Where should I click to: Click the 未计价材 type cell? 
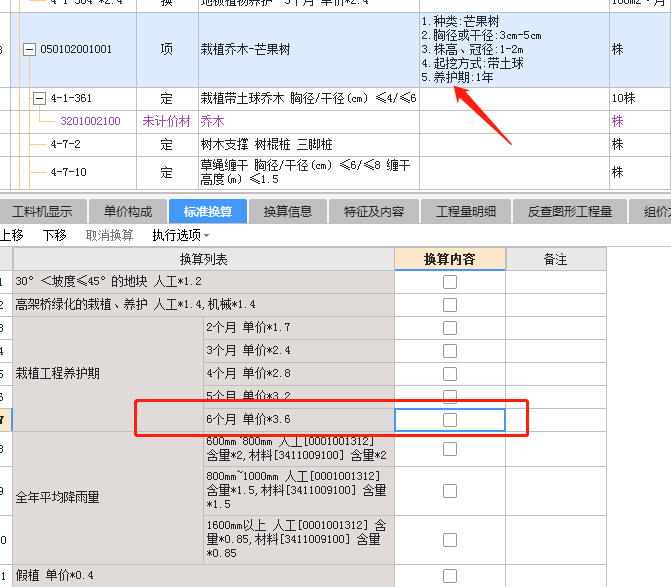(x=167, y=122)
